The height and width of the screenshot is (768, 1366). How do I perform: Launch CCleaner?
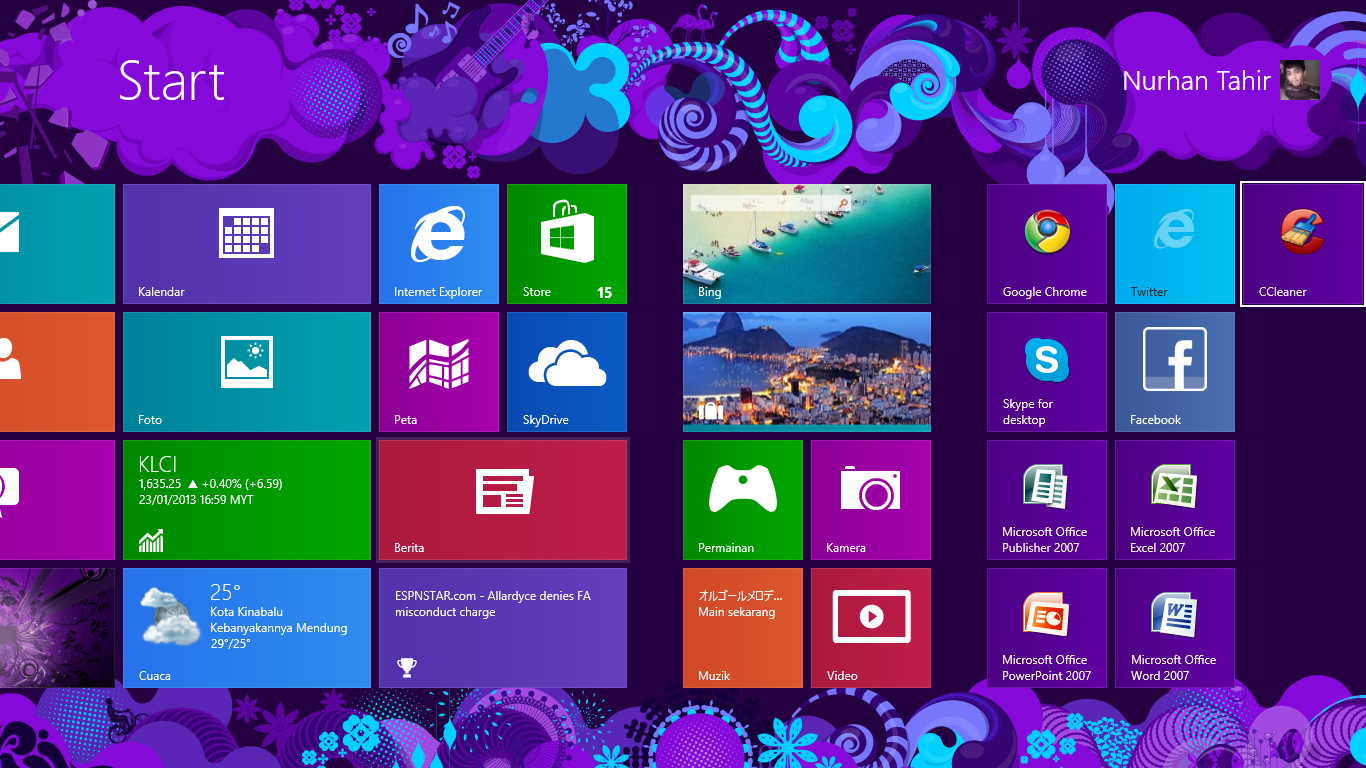(x=1303, y=244)
